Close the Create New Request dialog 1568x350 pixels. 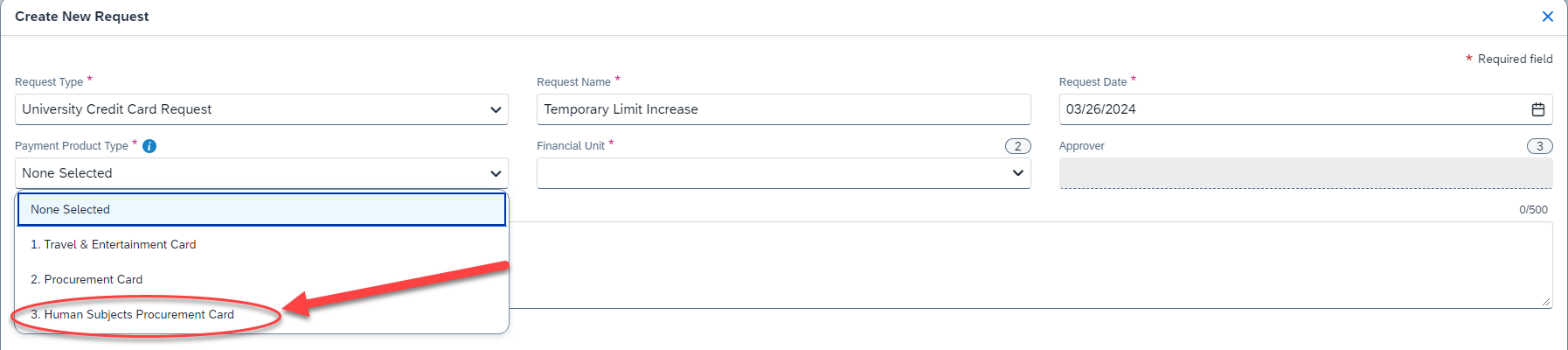[x=1547, y=17]
